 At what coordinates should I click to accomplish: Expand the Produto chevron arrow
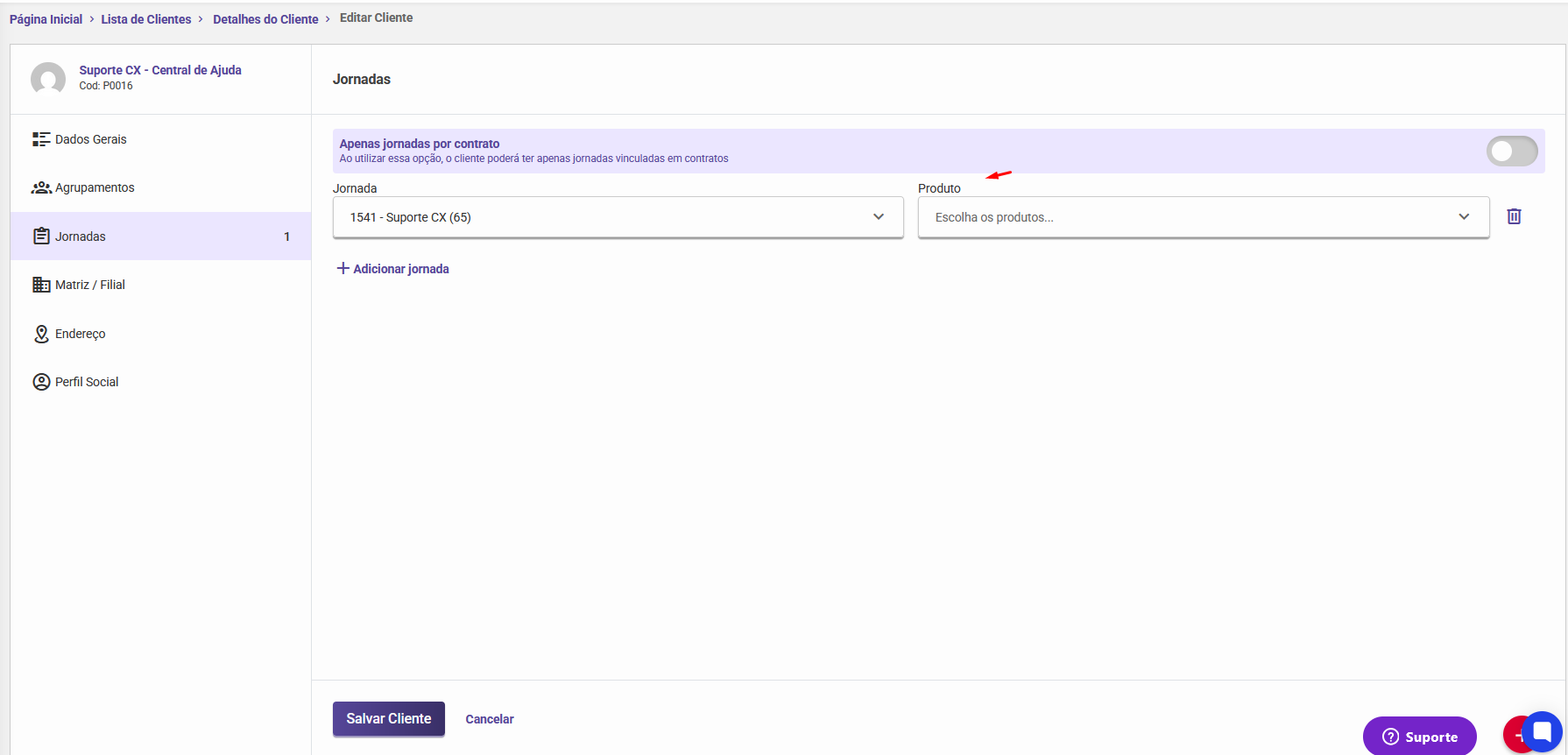(1464, 217)
